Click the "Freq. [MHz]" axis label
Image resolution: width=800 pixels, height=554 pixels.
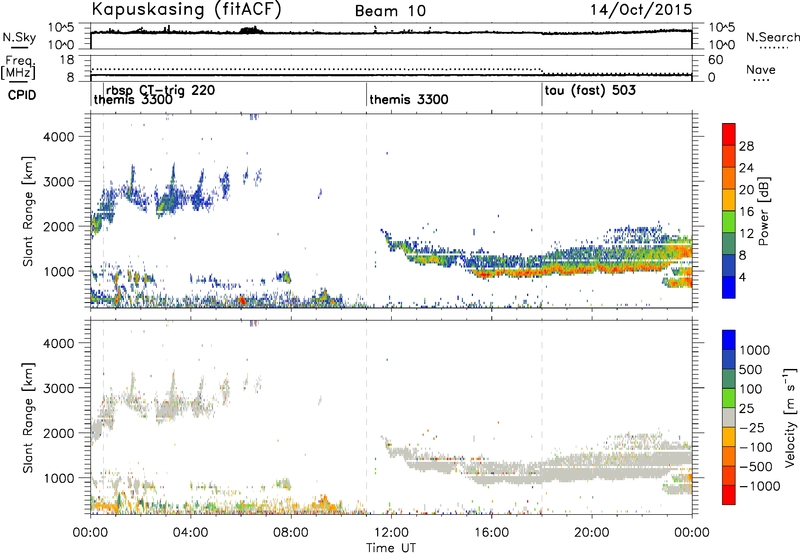(18, 67)
